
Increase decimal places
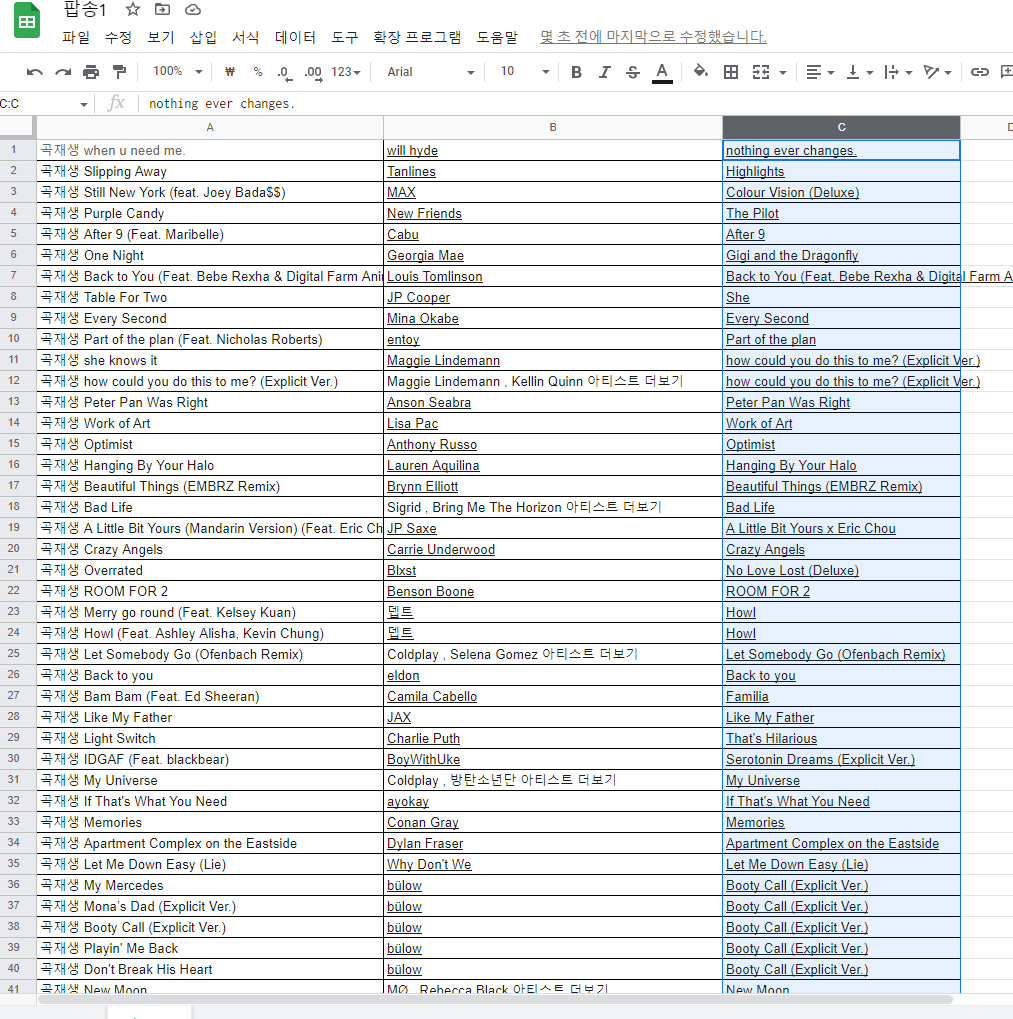coord(313,72)
